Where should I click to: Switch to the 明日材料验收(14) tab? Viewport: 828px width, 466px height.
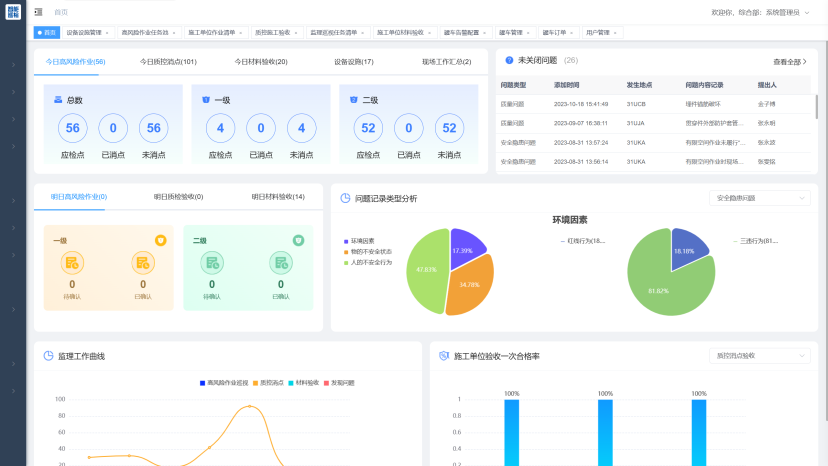(x=277, y=197)
